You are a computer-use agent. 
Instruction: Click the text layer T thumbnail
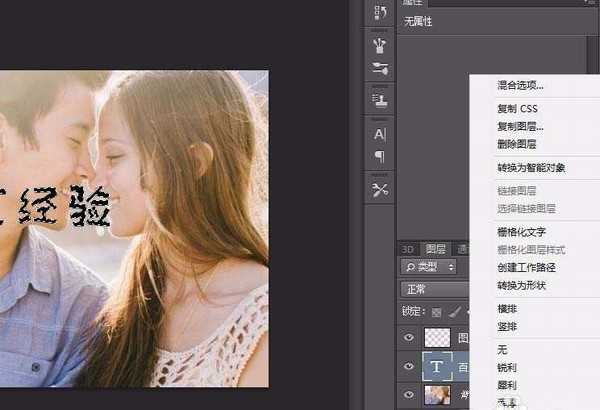click(x=438, y=367)
